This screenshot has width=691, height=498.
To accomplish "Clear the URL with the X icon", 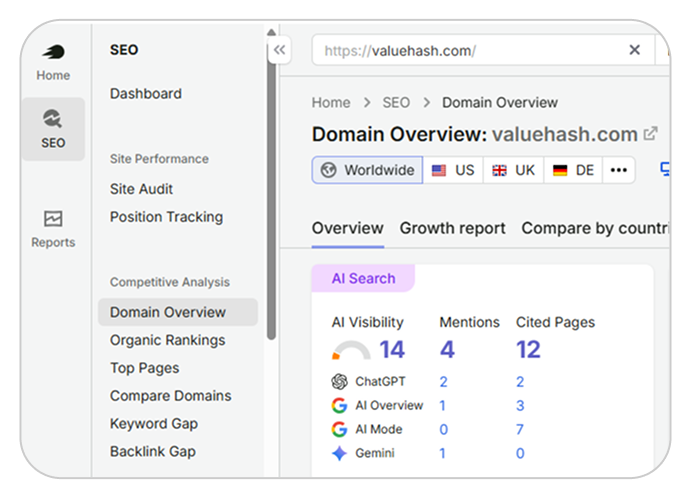I will tap(634, 50).
